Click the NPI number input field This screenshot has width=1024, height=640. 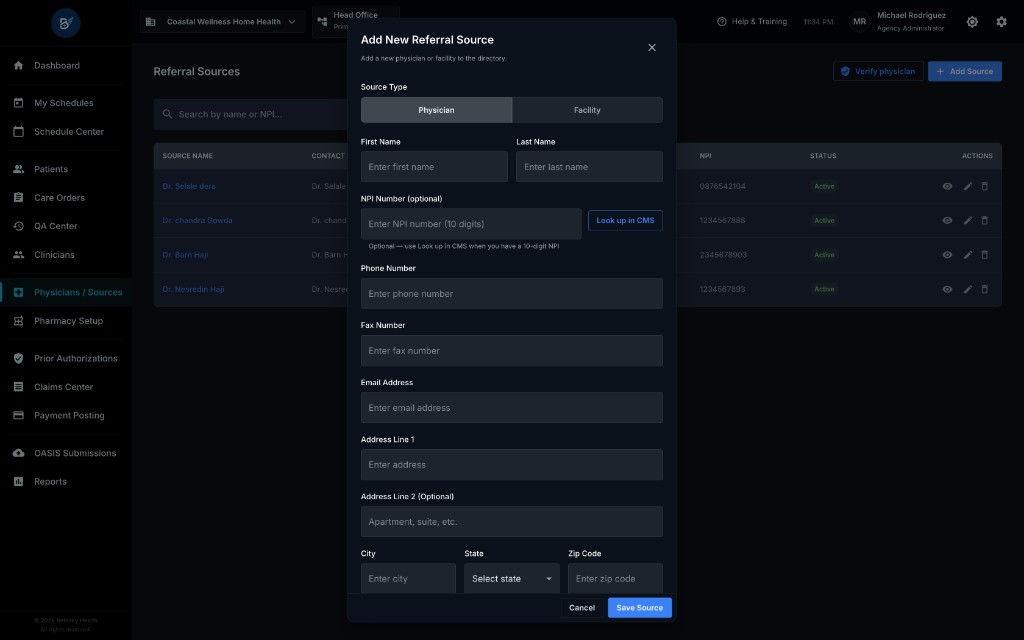point(471,224)
